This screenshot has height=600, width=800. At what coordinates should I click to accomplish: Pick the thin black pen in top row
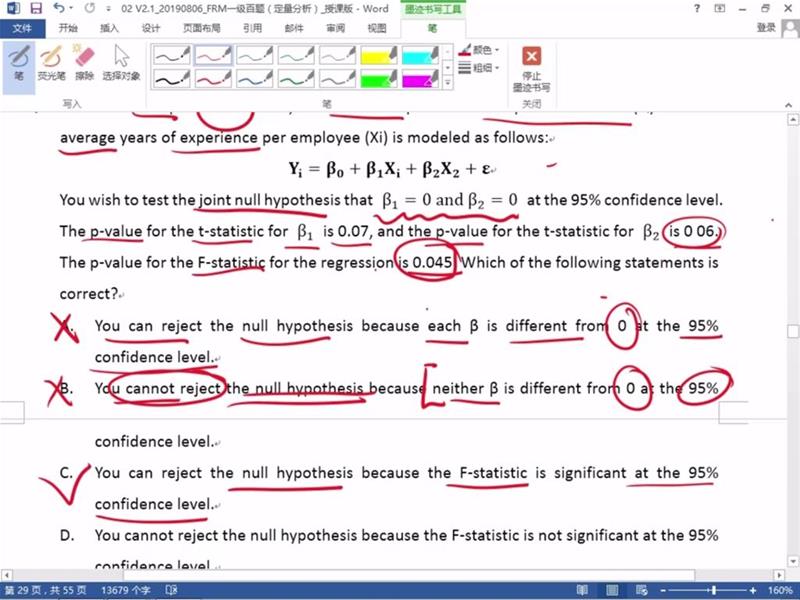pyautogui.click(x=172, y=55)
